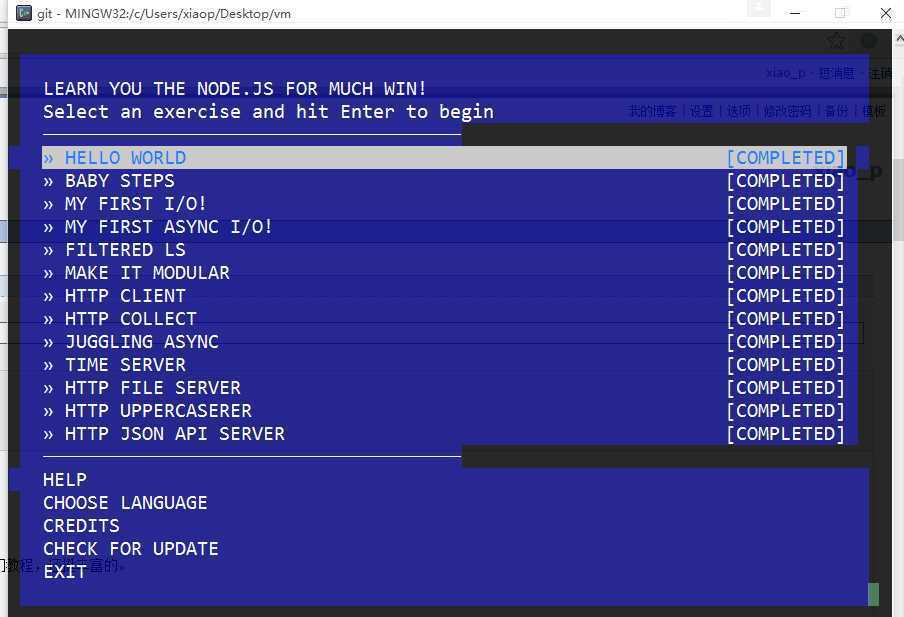Viewport: 904px width, 617px height.
Task: Click COMPLETED status of BABY STEPS row
Action: (x=785, y=180)
